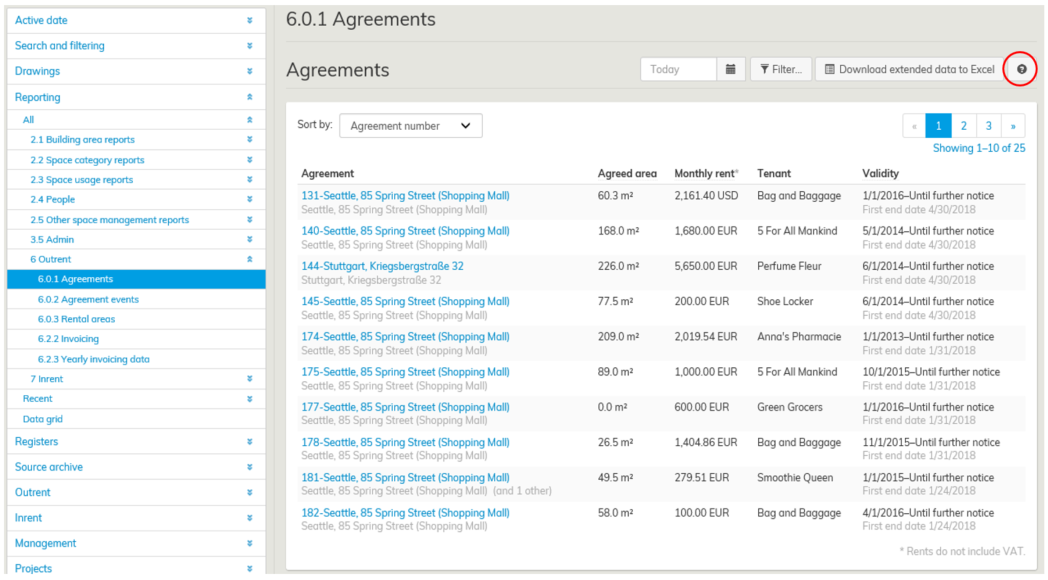This screenshot has width=1048, height=580.
Task: Click the help question mark icon
Action: coord(1021,69)
